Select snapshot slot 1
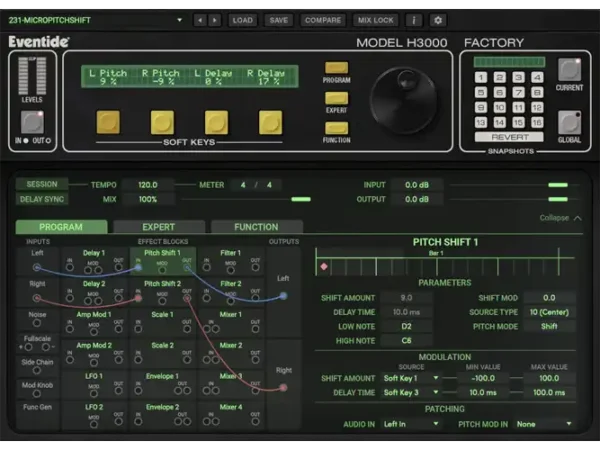 481,78
